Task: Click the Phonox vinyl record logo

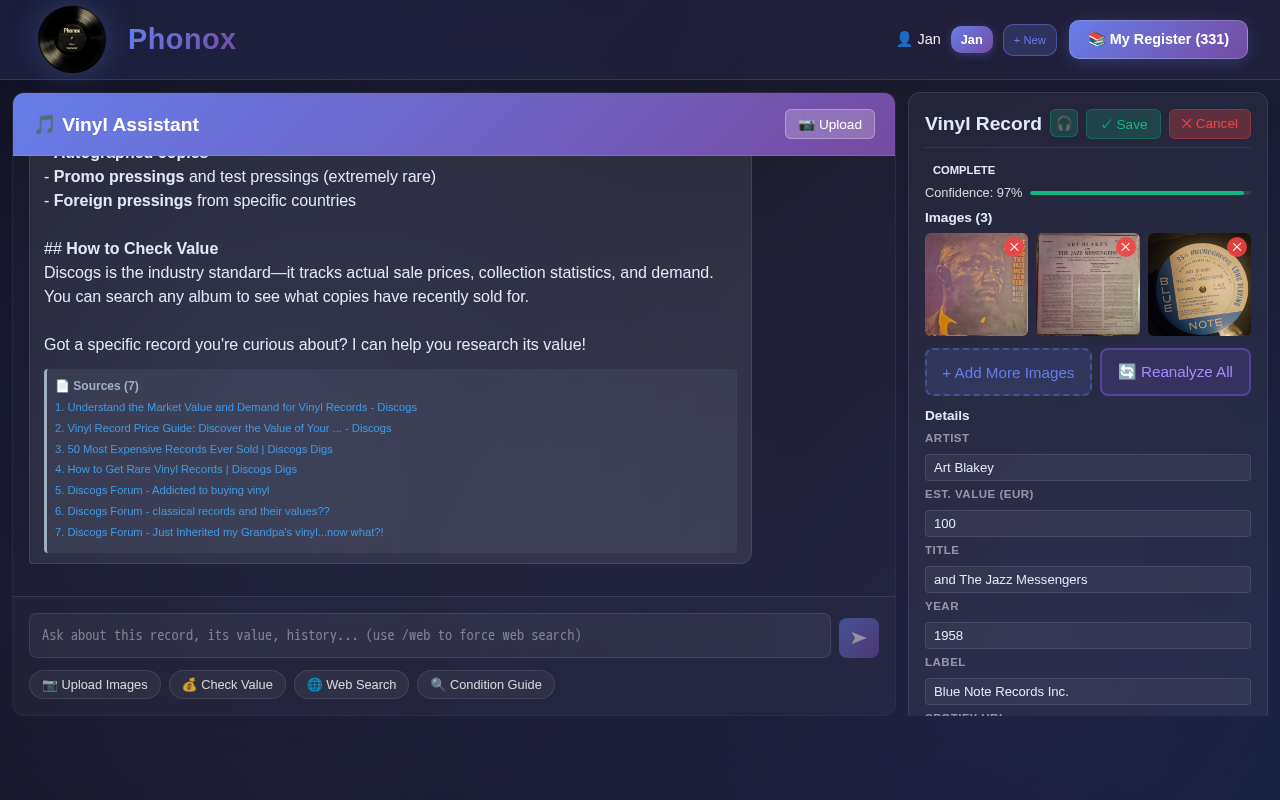Action: tap(72, 40)
